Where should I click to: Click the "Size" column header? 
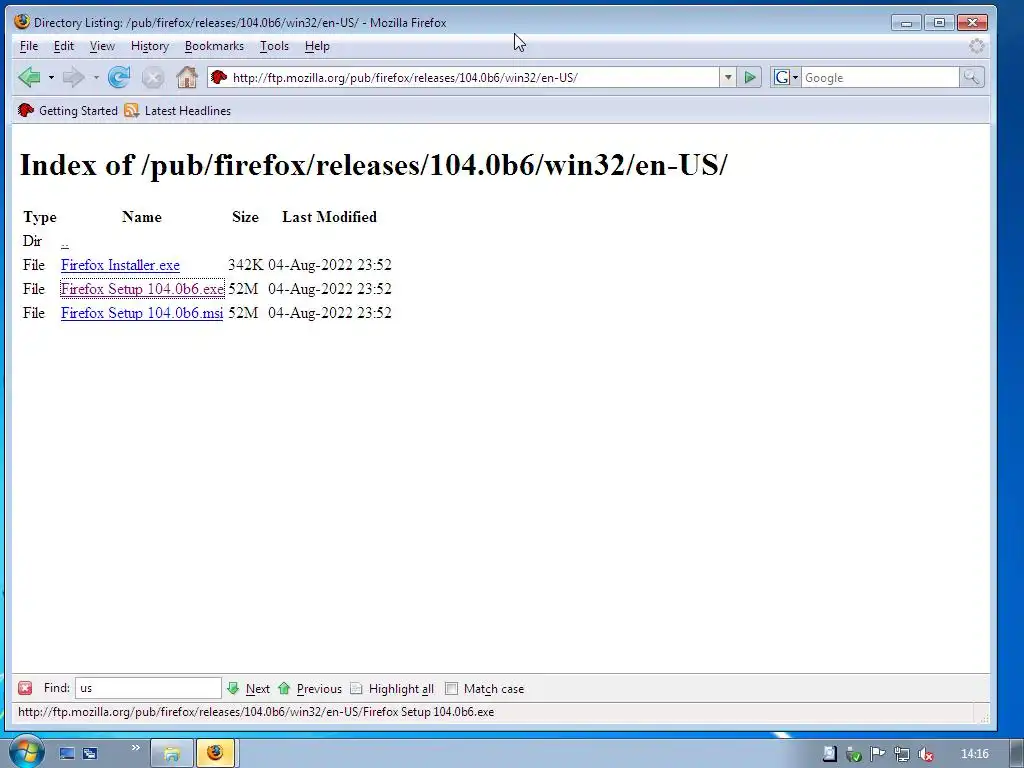point(246,217)
